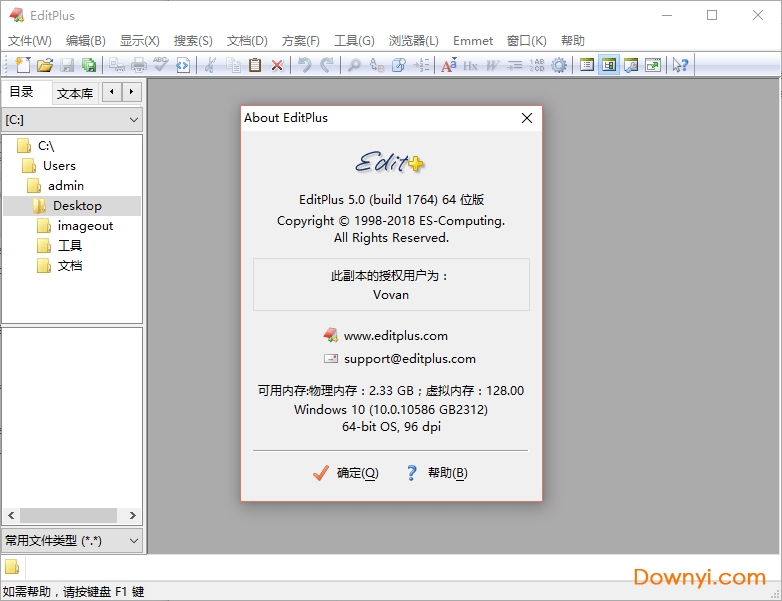The width and height of the screenshot is (782, 601).
Task: Click the View in Browser icon
Action: [183, 65]
